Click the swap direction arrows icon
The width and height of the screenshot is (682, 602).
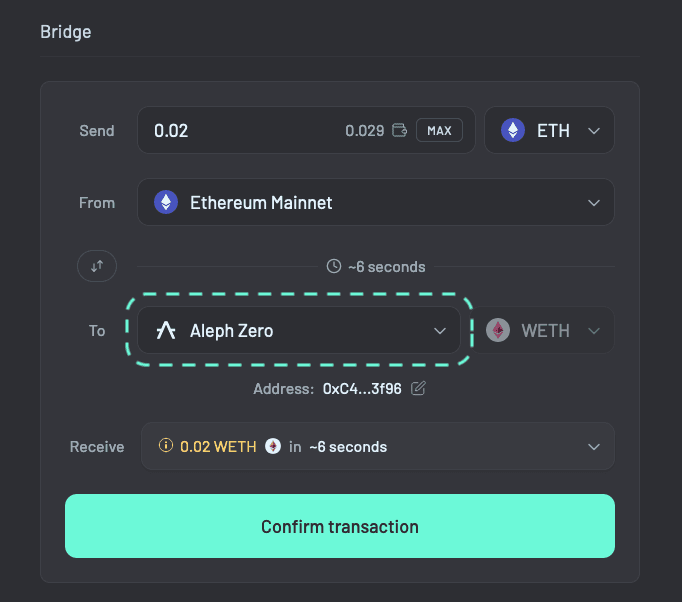click(97, 266)
